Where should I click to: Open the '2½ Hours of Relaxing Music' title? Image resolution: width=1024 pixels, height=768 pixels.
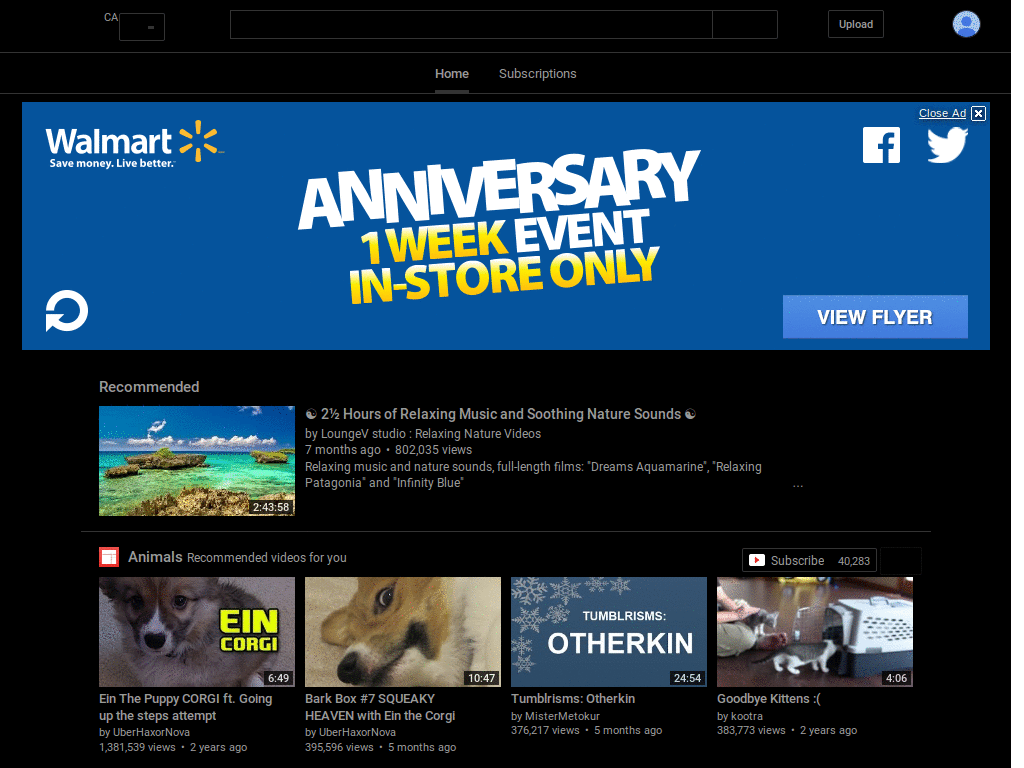tap(500, 414)
